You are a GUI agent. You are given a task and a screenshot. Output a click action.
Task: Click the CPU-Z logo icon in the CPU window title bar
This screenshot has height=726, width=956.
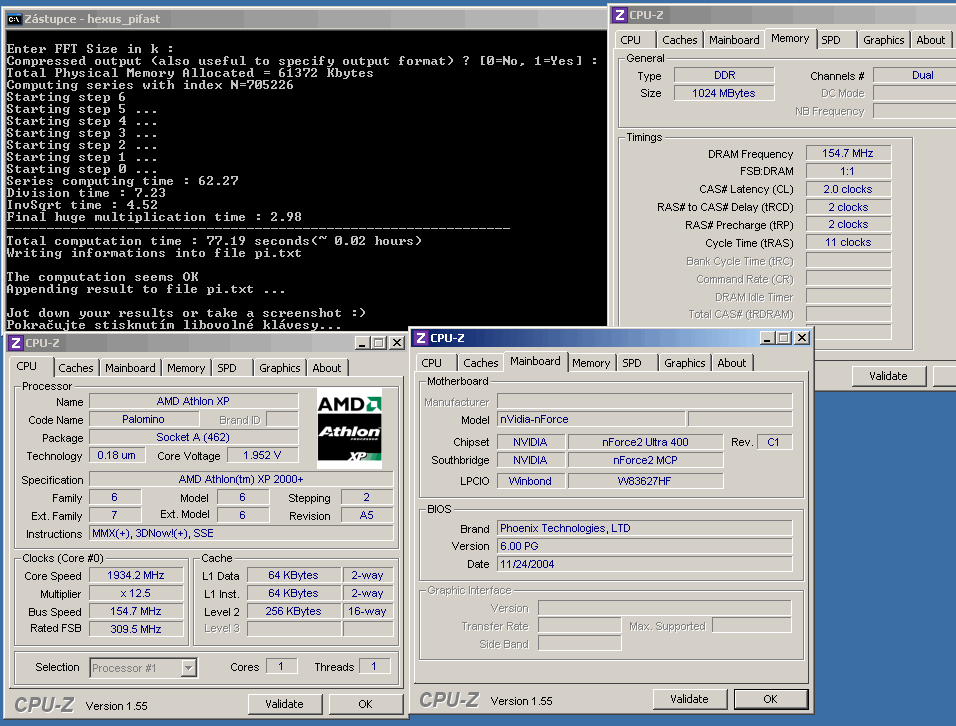(16, 343)
